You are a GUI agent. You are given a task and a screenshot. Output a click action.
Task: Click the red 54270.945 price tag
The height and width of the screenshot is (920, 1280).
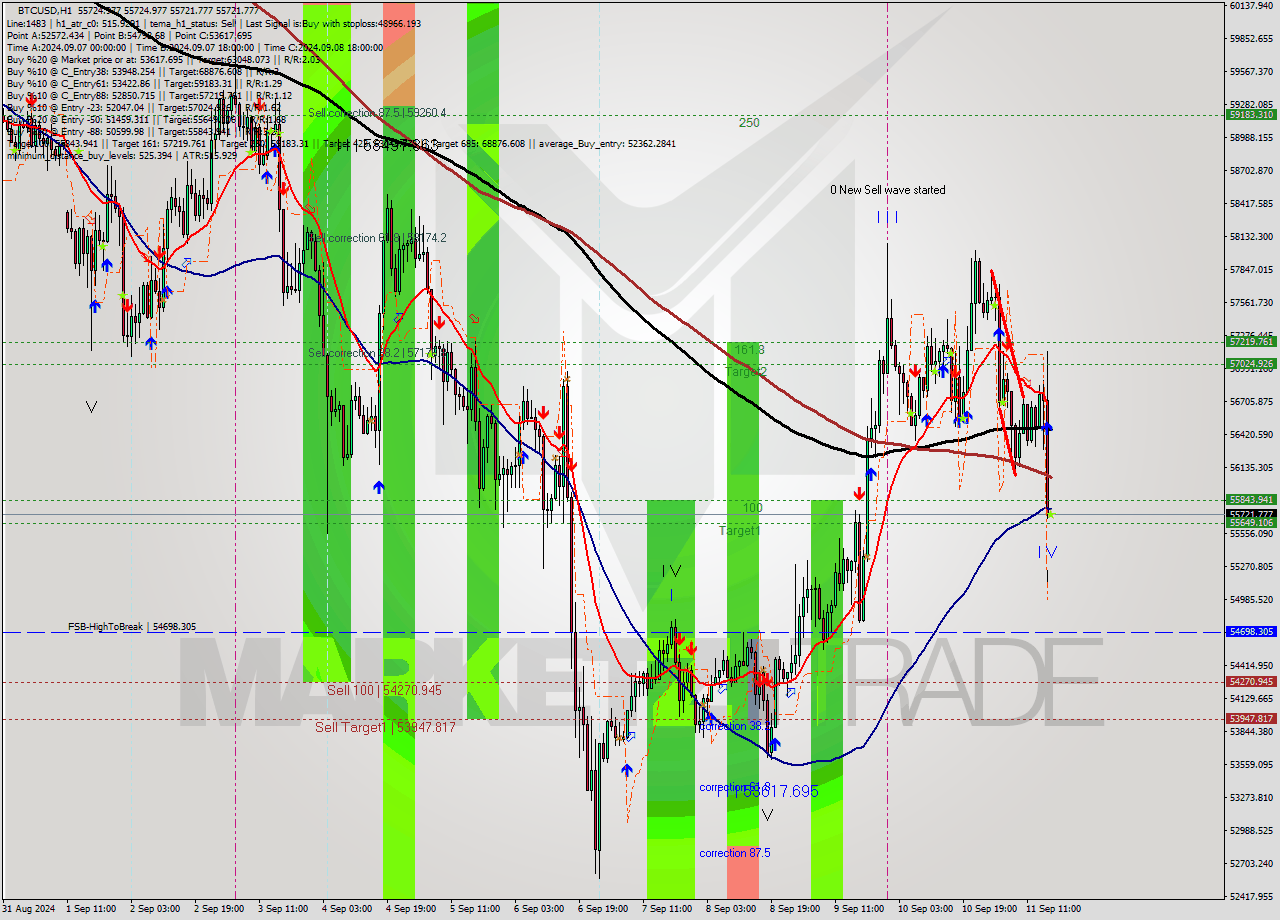1250,682
